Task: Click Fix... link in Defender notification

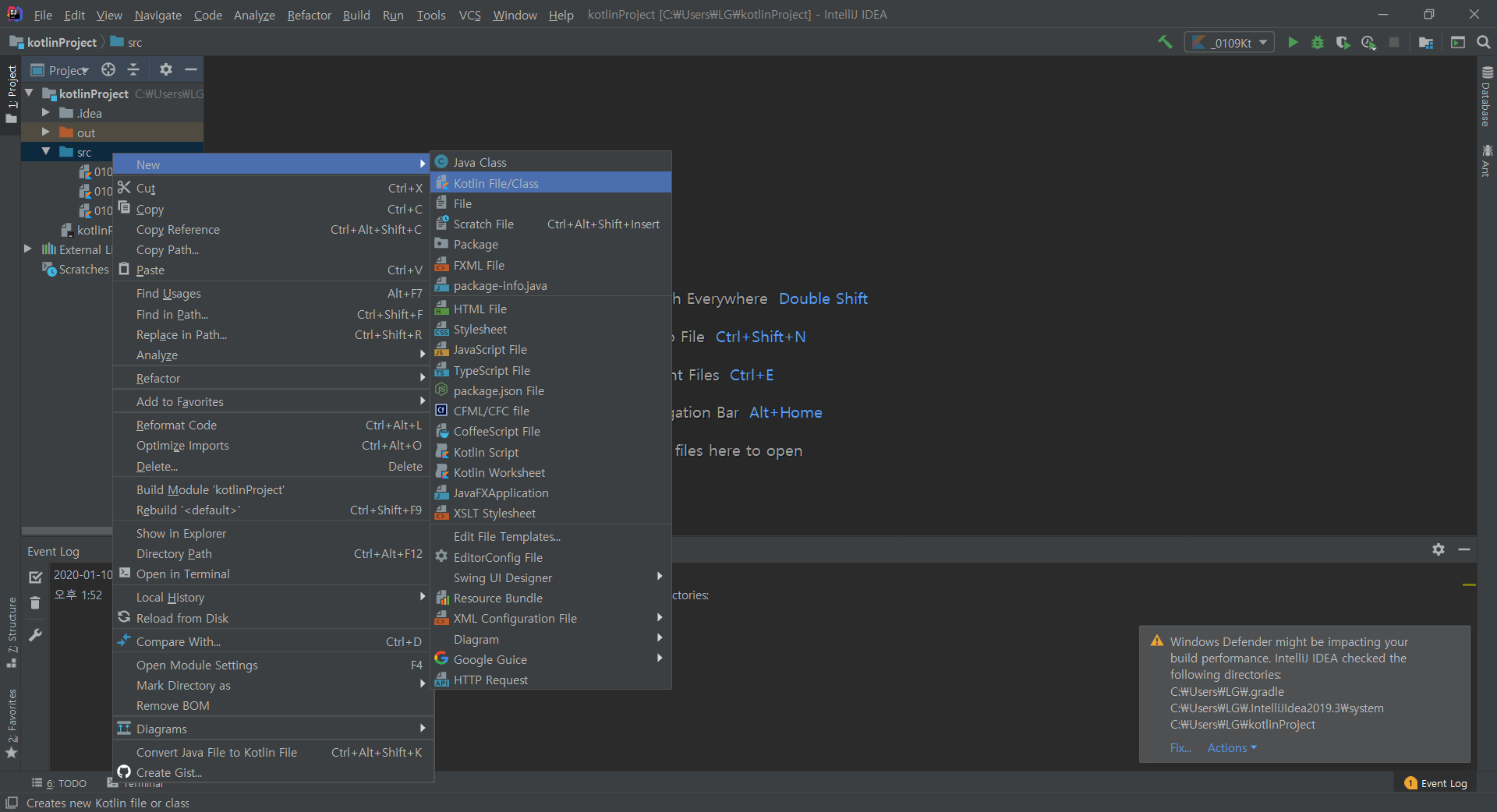Action: pos(1180,747)
